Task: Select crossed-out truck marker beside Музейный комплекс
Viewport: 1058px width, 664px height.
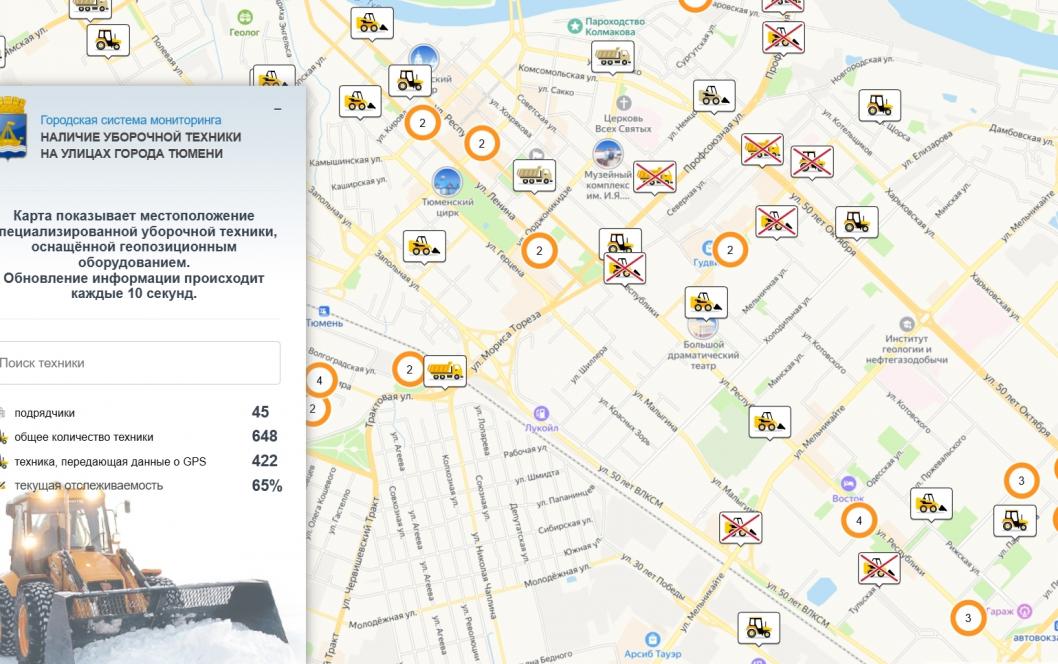Action: pos(654,176)
